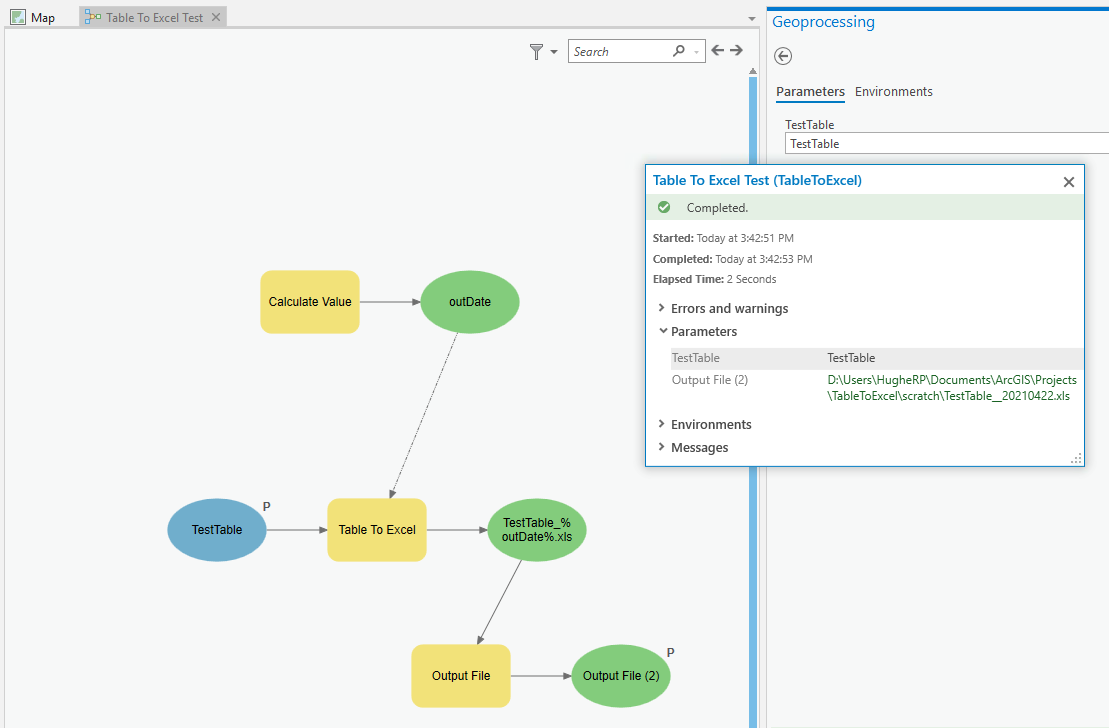
Task: Open the Environments tab in Geoprocessing
Action: point(893,92)
